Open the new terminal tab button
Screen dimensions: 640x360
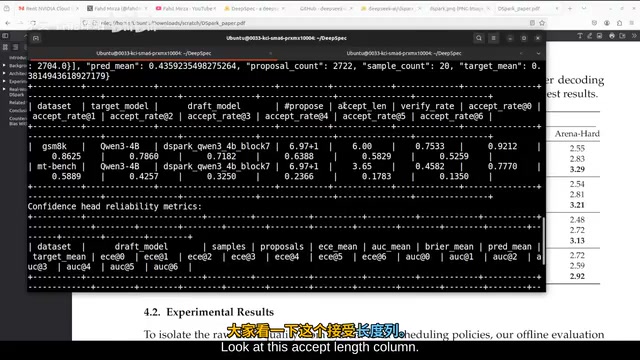pyautogui.click(x=36, y=38)
